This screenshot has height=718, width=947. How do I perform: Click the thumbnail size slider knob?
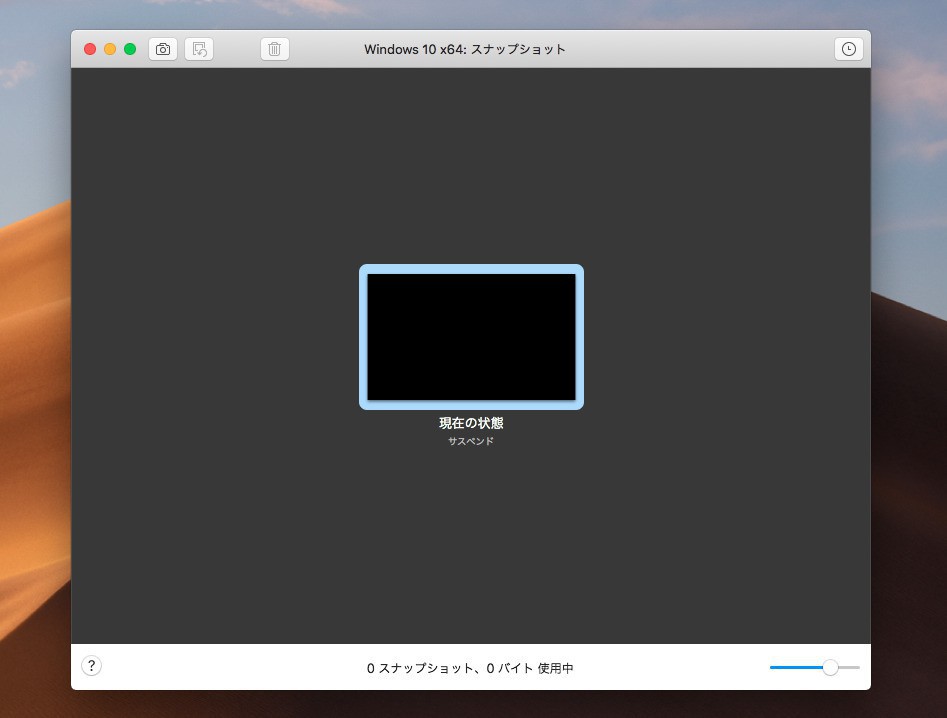[830, 667]
